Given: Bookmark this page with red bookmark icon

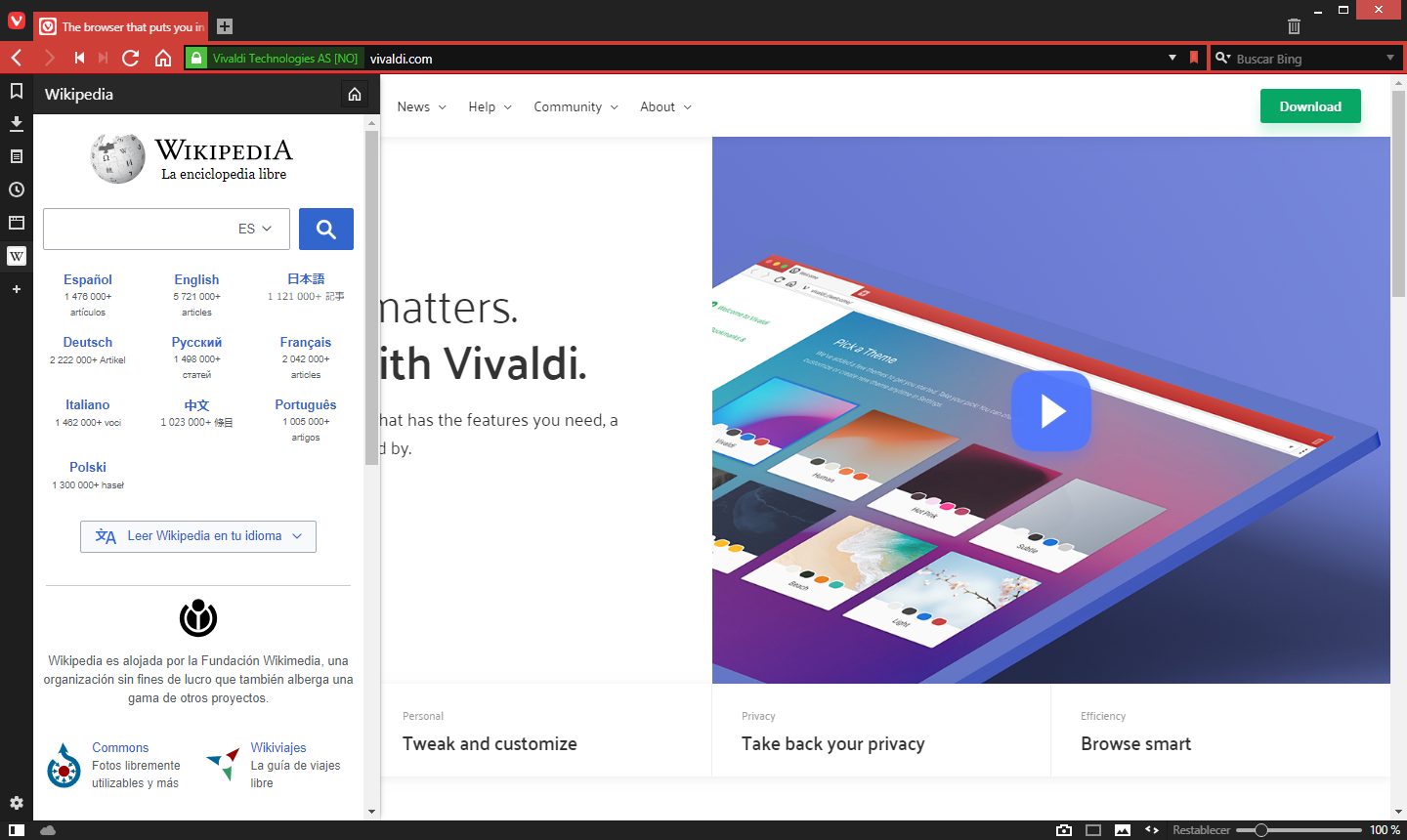Looking at the screenshot, I should pos(1193,58).
